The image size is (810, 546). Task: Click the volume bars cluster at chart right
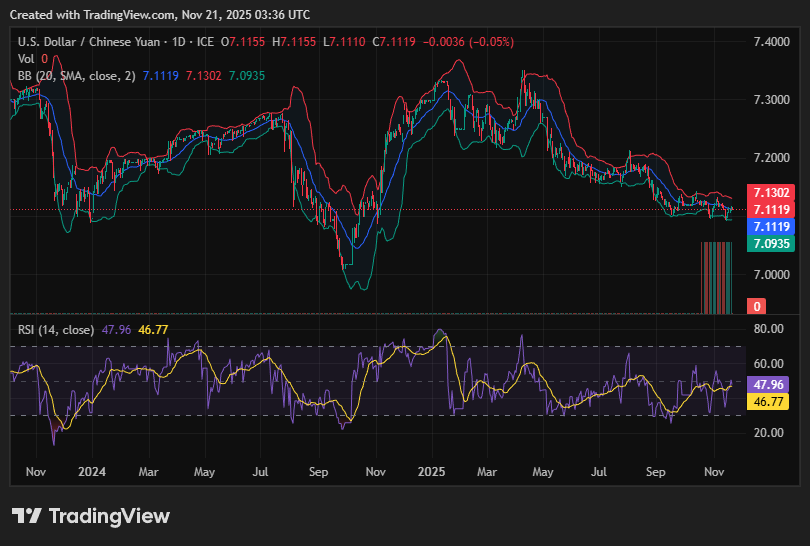point(716,278)
